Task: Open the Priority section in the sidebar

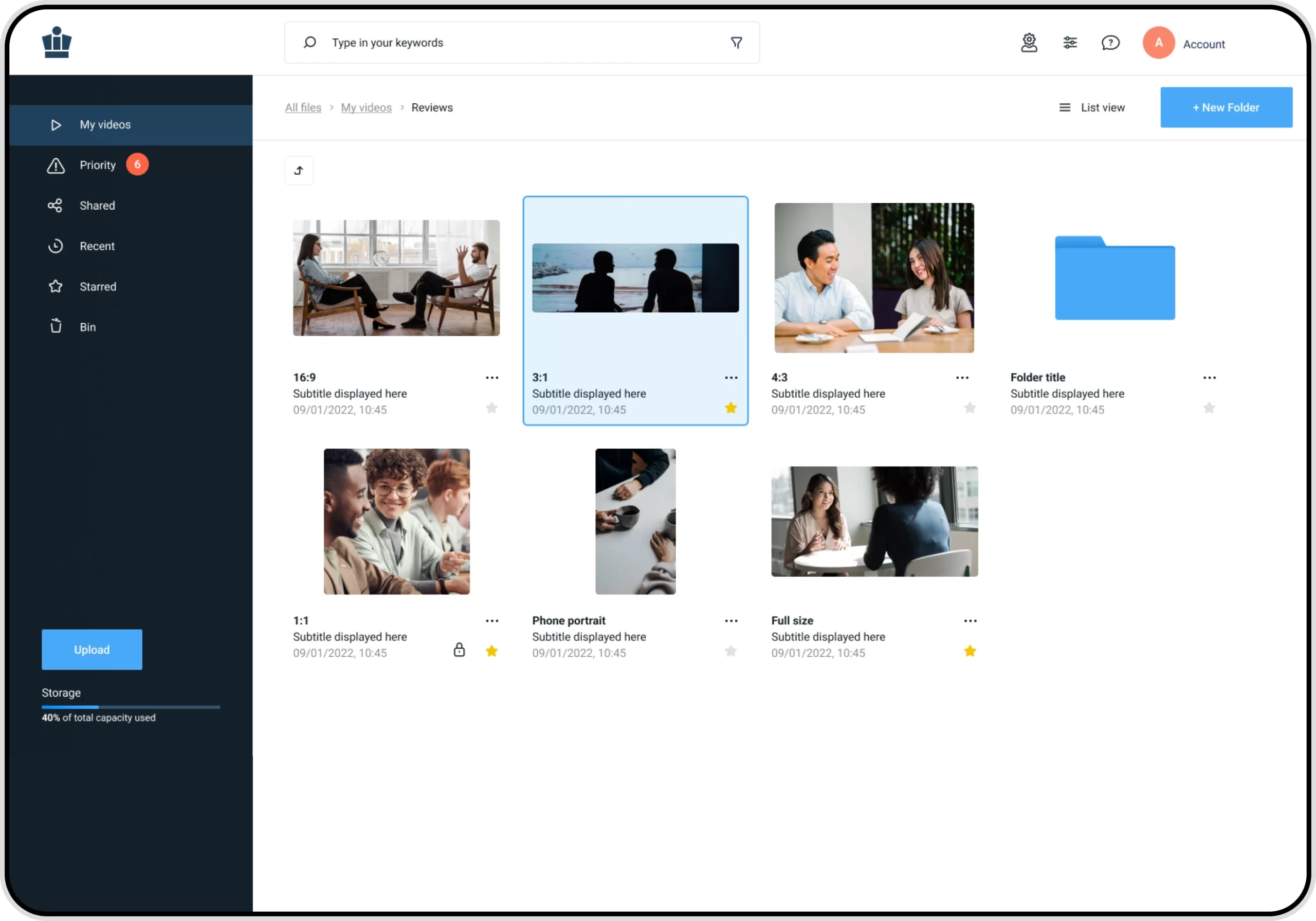Action: (98, 165)
